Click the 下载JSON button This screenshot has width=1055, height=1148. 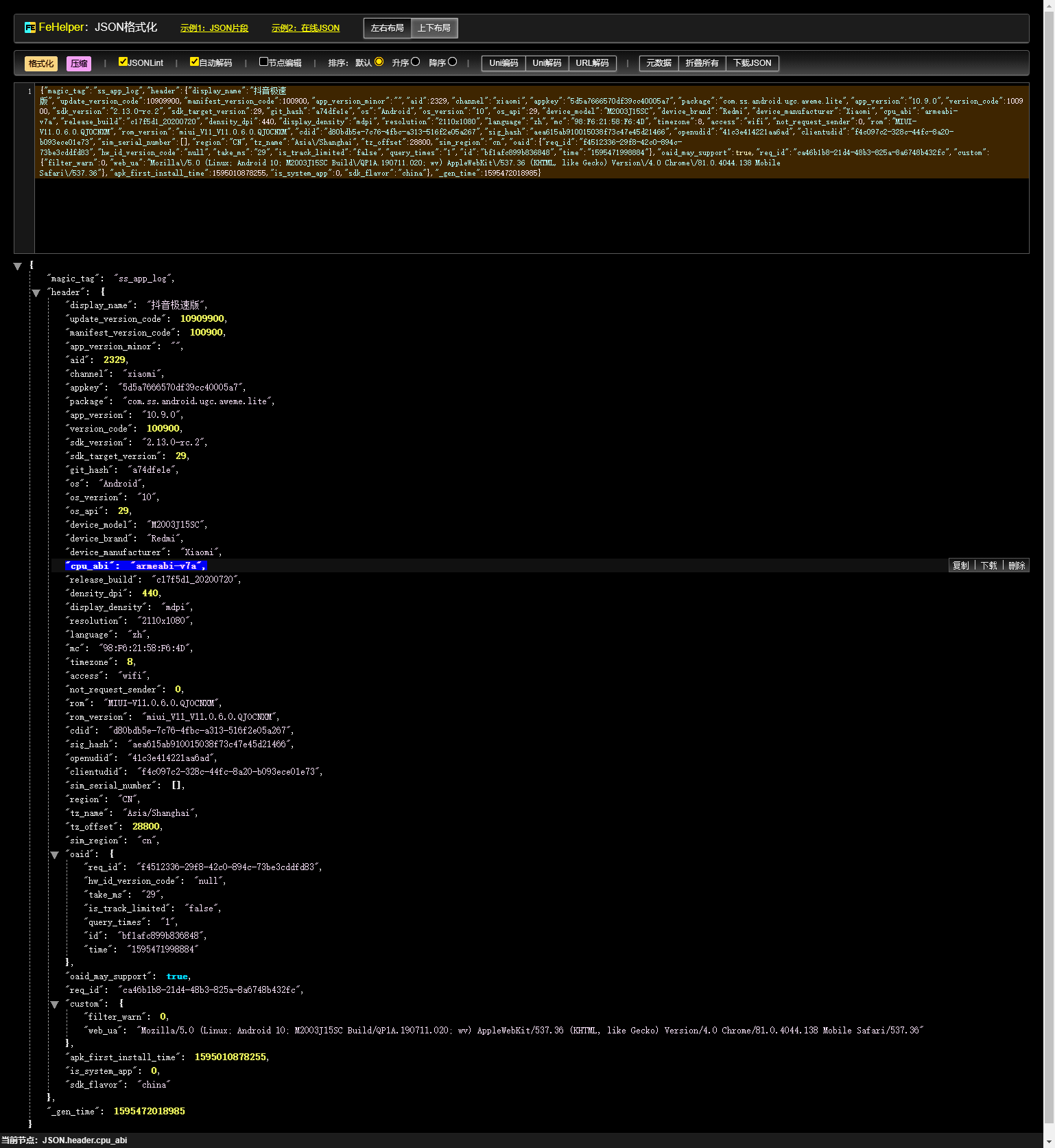click(x=752, y=63)
